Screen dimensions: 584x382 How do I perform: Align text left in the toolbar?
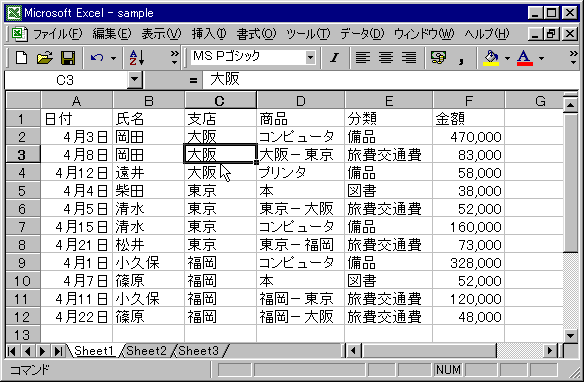[362, 58]
